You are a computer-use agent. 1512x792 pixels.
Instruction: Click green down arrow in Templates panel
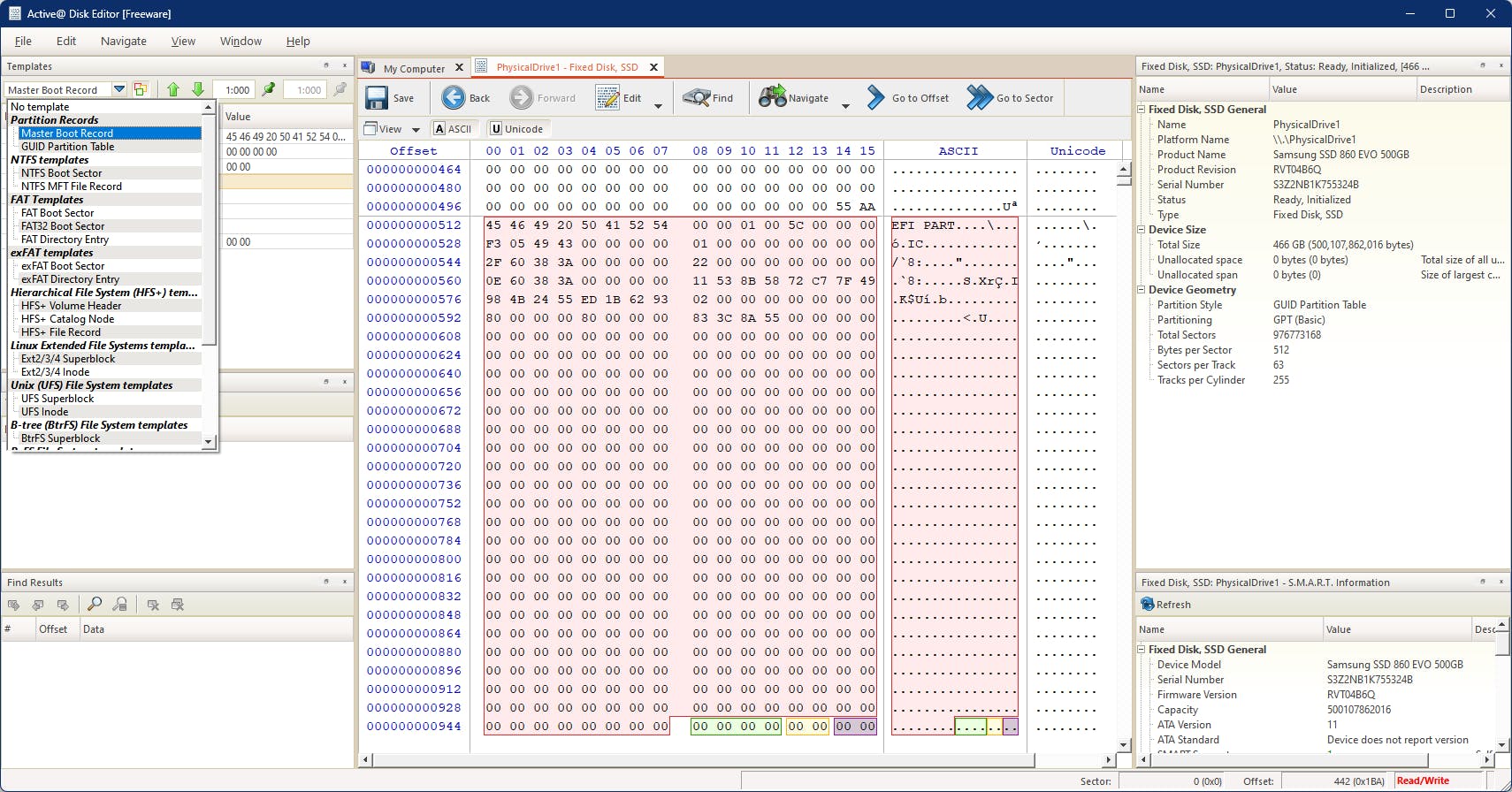(x=198, y=89)
